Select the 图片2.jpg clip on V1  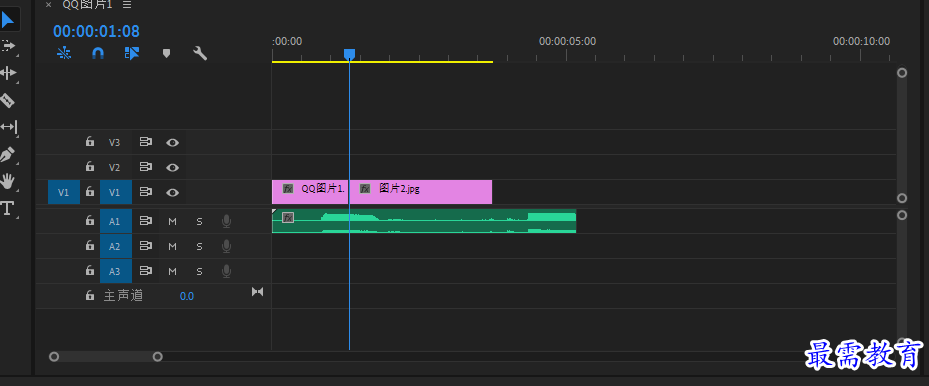tap(421, 192)
